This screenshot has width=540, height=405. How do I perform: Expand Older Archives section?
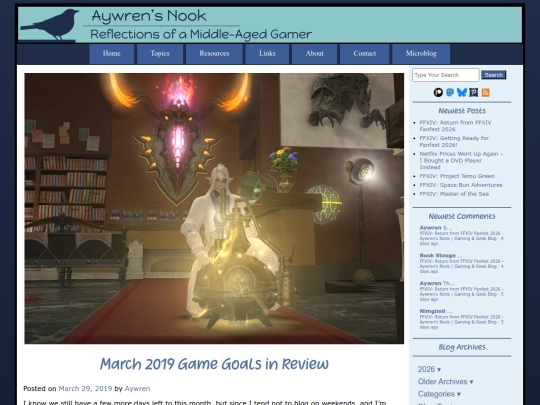445,382
